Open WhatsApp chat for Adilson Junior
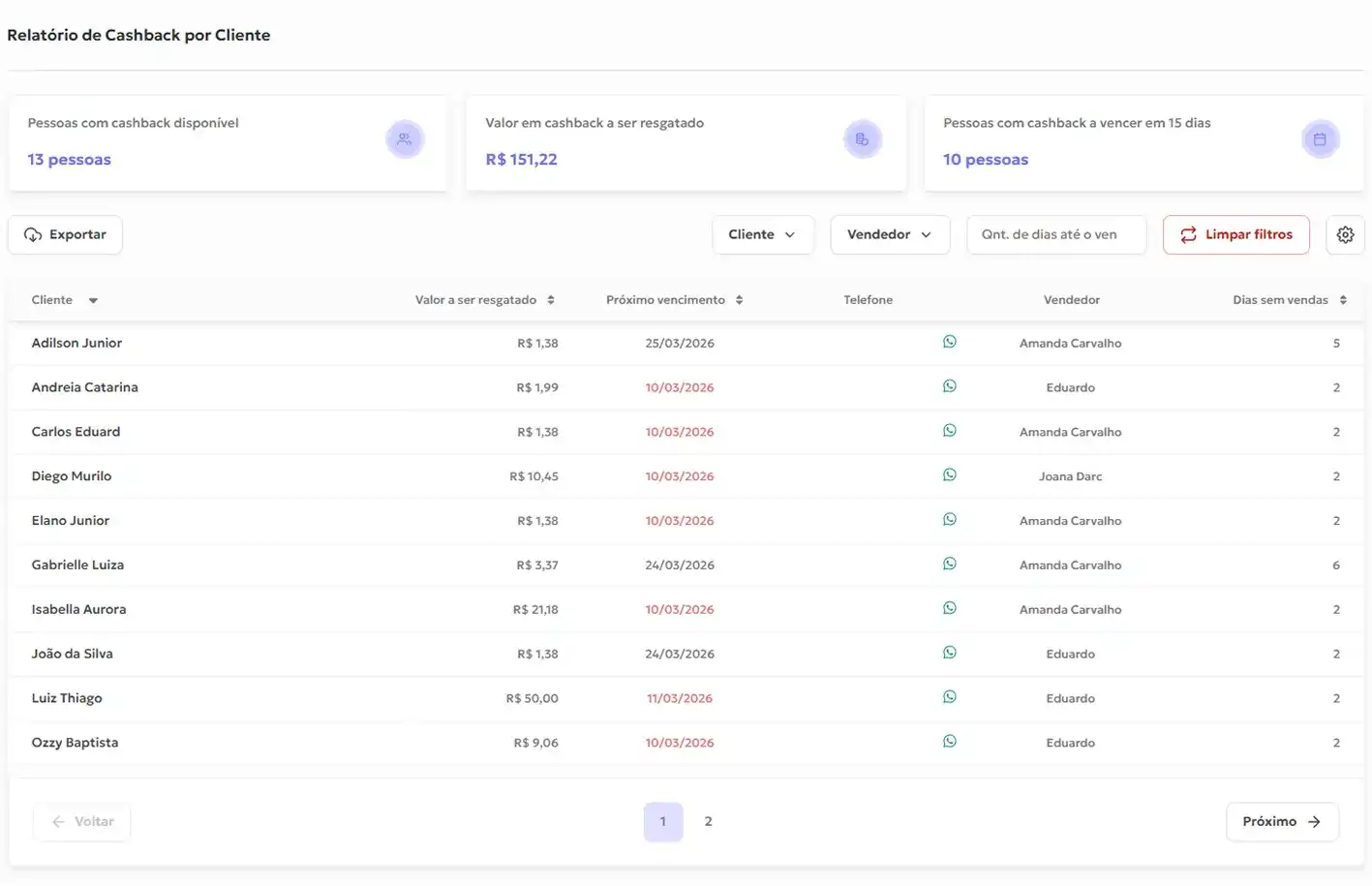 coord(950,341)
